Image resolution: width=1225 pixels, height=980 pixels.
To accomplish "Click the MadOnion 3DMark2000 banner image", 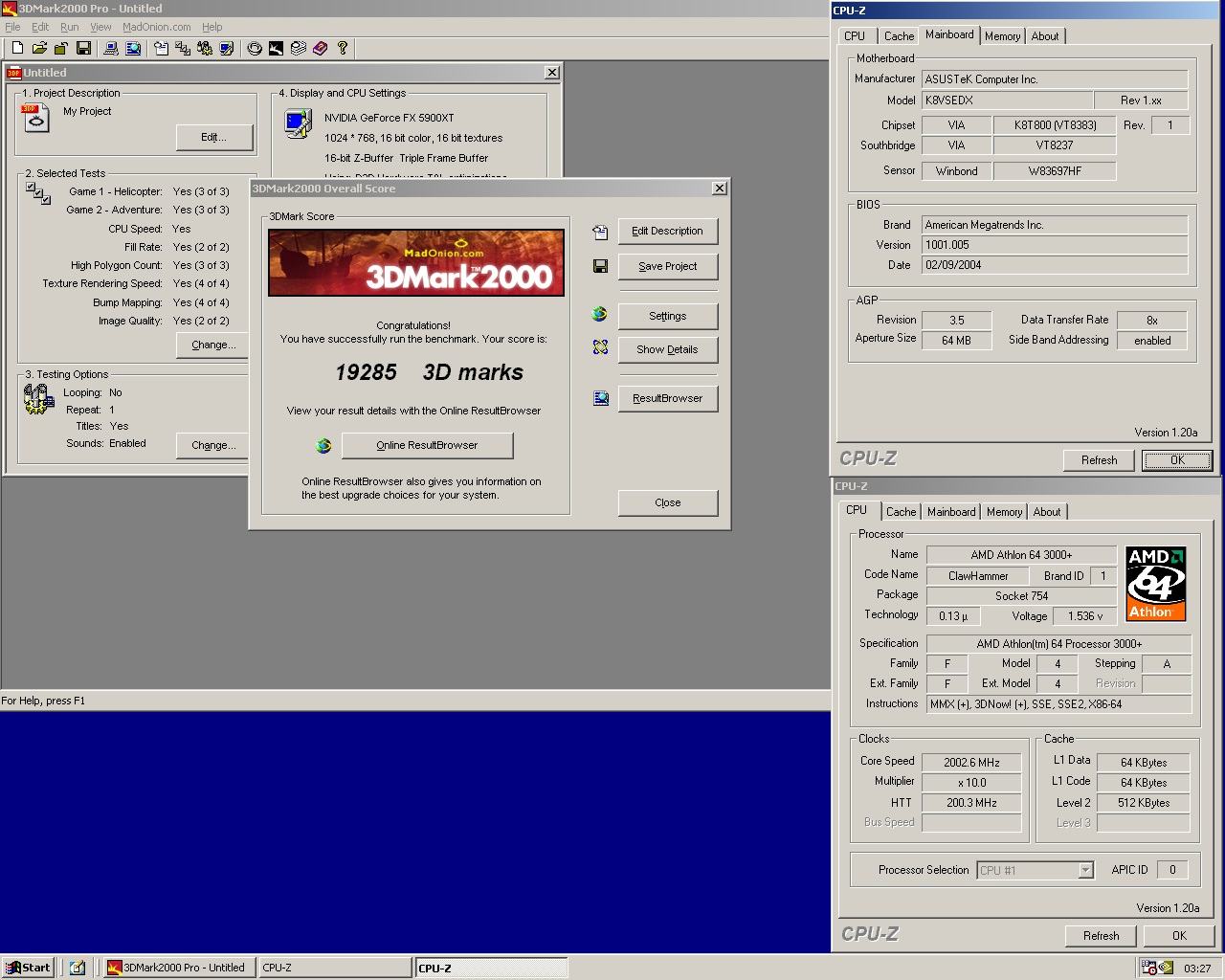I will point(416,262).
